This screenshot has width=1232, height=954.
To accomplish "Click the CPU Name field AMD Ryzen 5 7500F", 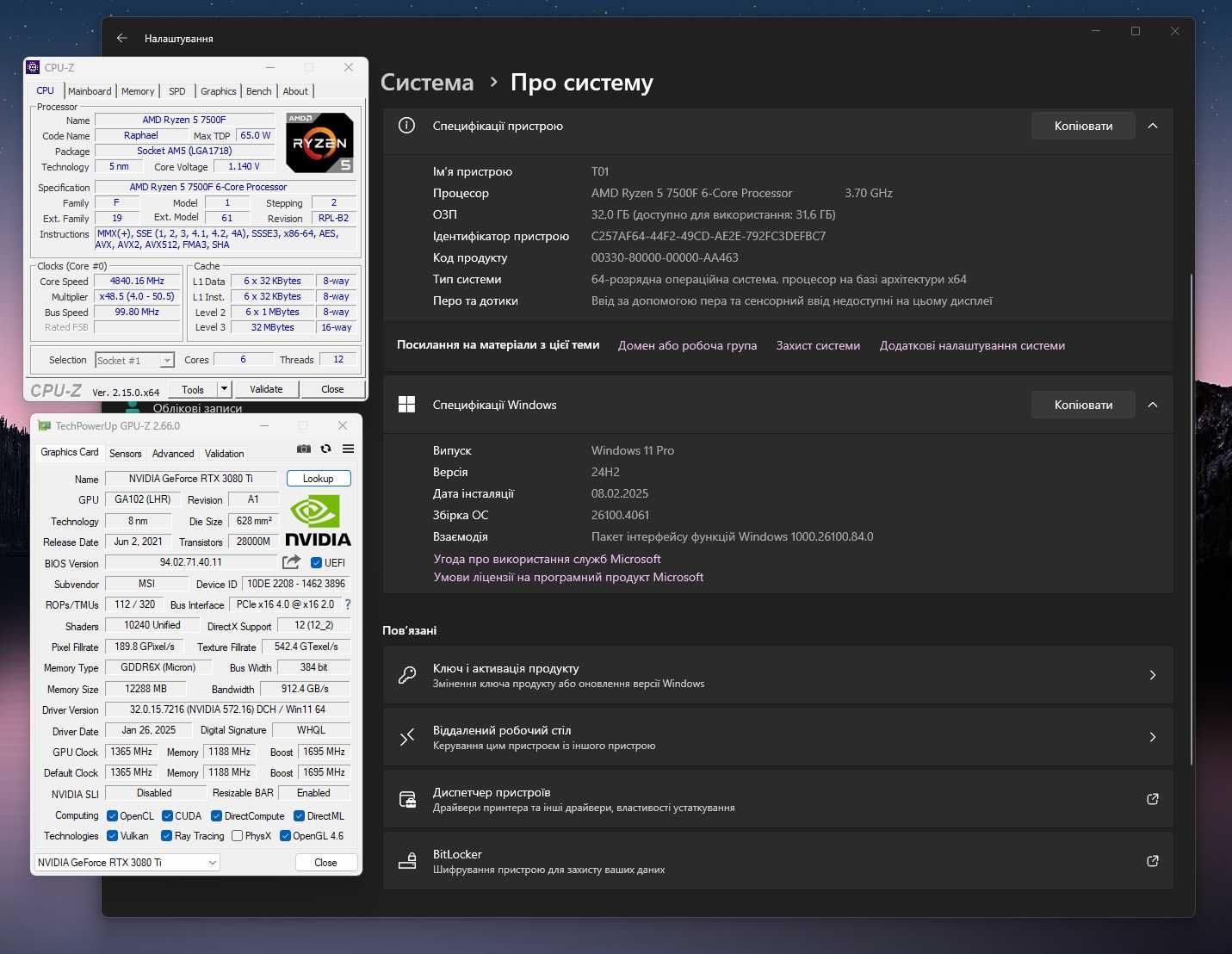I will (x=184, y=120).
